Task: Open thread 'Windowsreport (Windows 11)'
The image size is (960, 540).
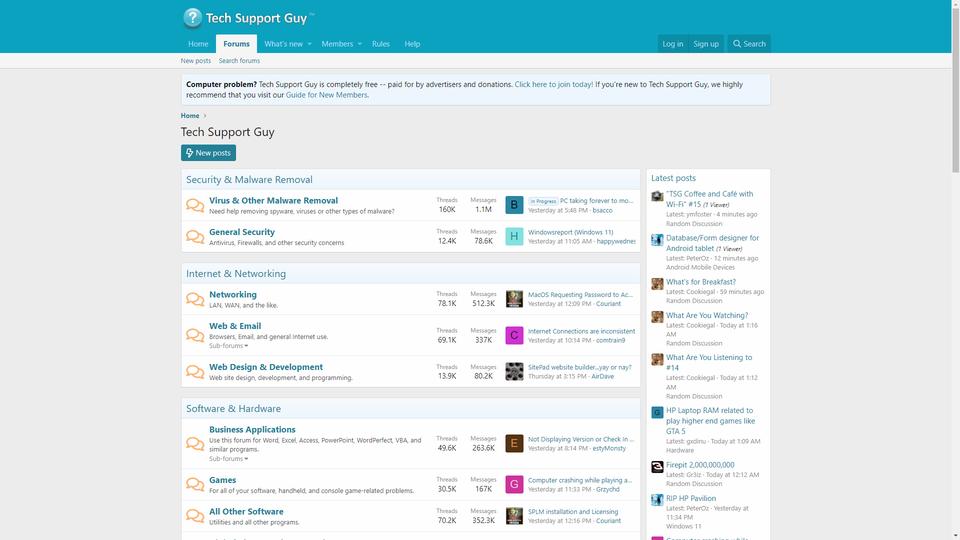Action: pos(571,232)
